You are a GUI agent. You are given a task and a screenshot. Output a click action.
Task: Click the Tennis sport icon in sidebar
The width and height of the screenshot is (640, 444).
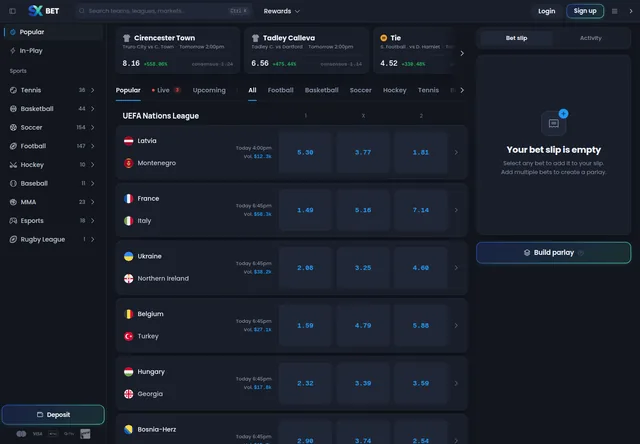13,90
